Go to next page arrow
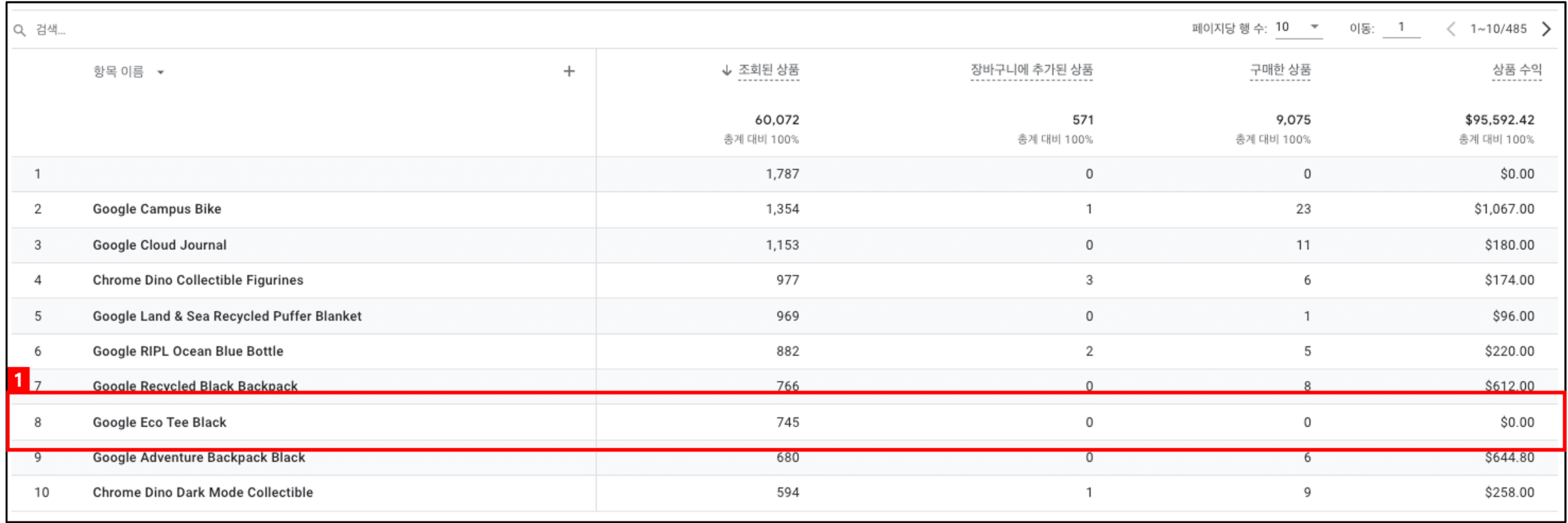 [1546, 29]
